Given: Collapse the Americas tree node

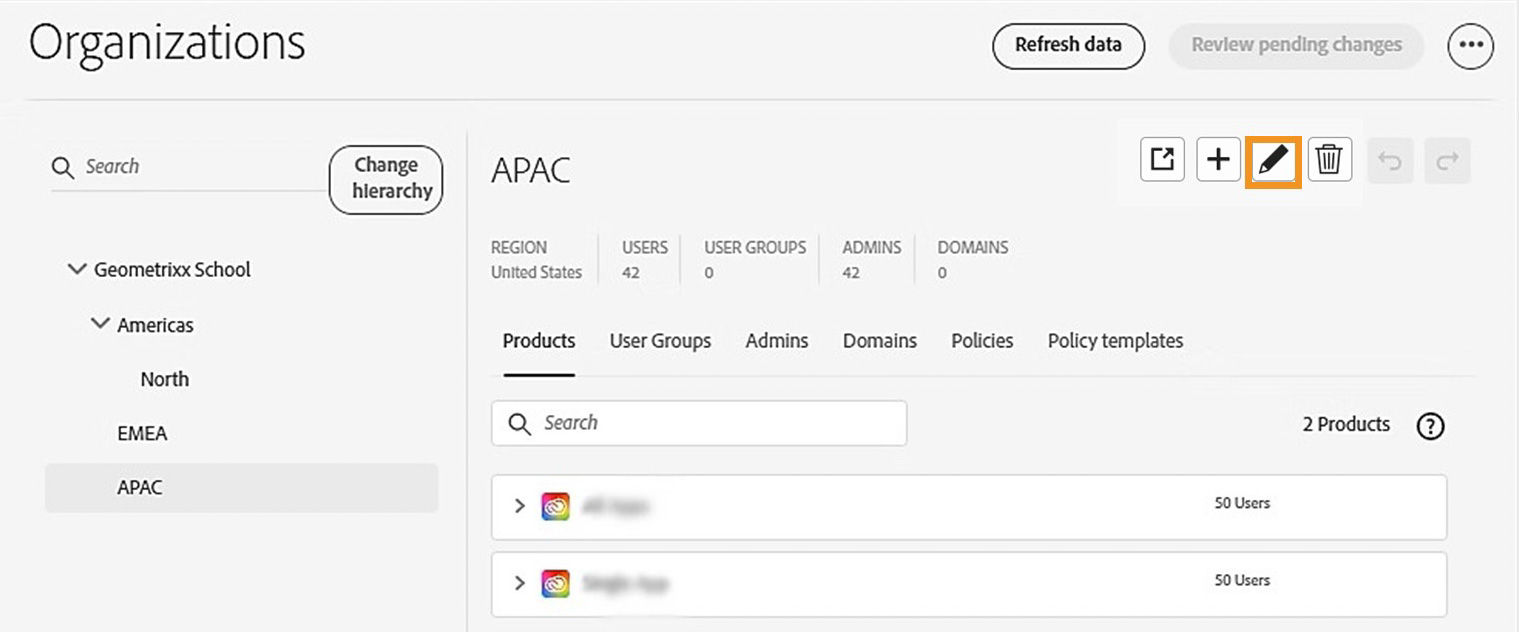Looking at the screenshot, I should click(100, 324).
